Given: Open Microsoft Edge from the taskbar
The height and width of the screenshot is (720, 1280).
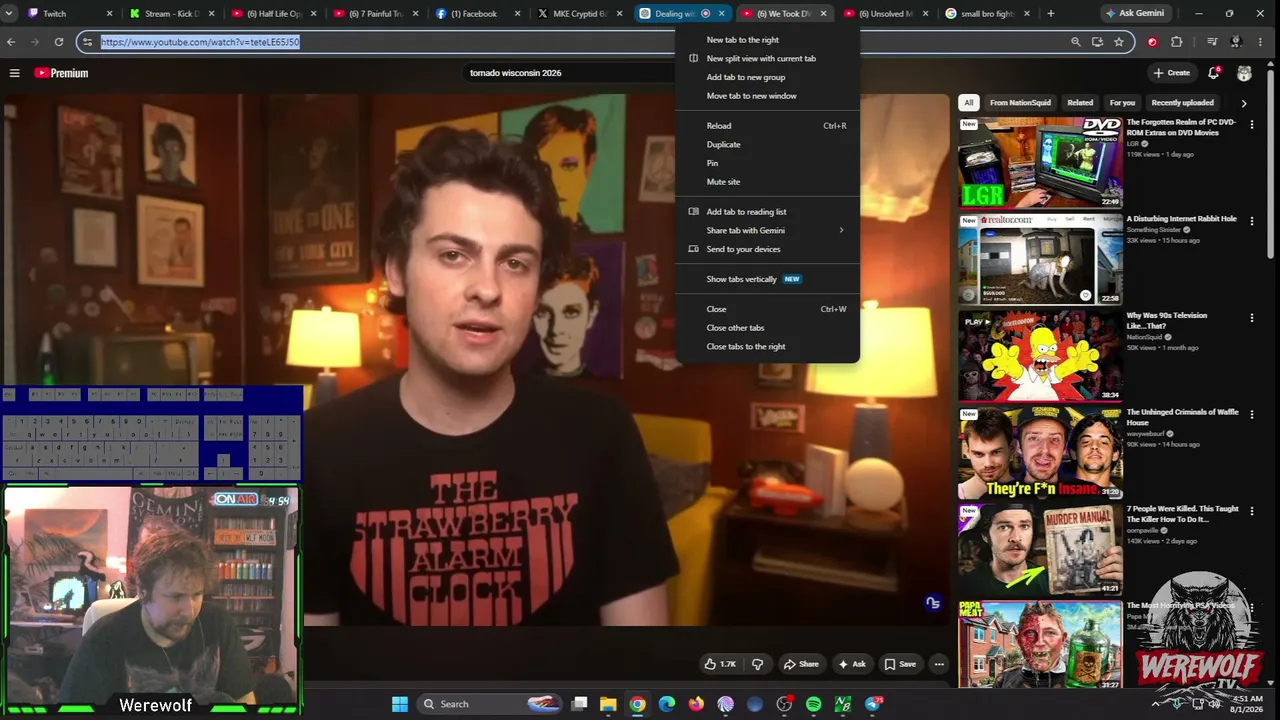Looking at the screenshot, I should coord(667,704).
